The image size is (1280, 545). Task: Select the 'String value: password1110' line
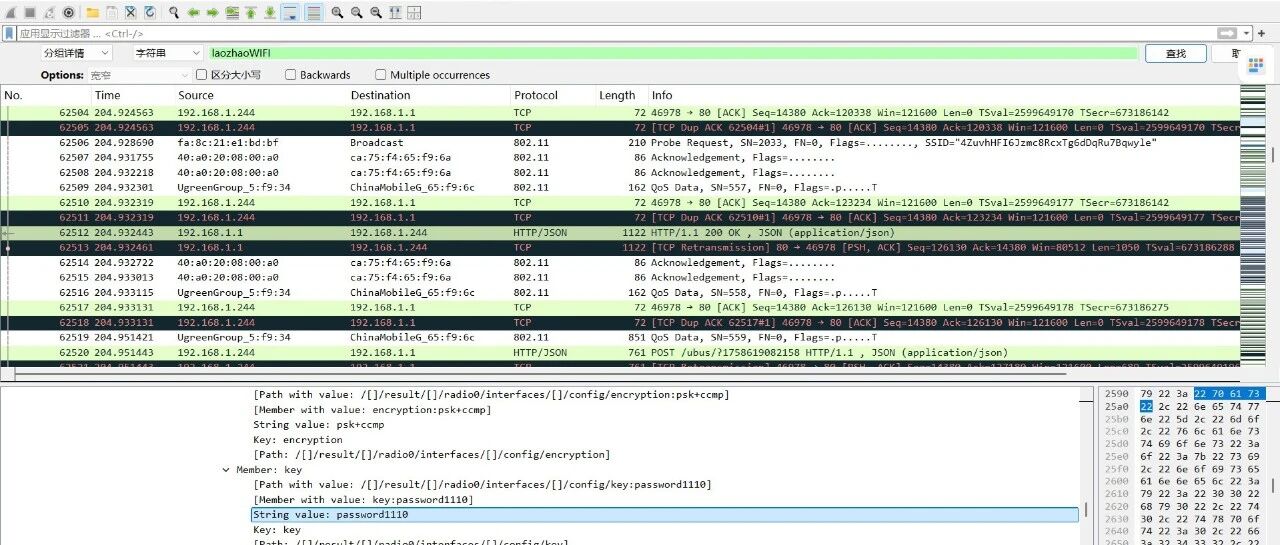[665, 514]
